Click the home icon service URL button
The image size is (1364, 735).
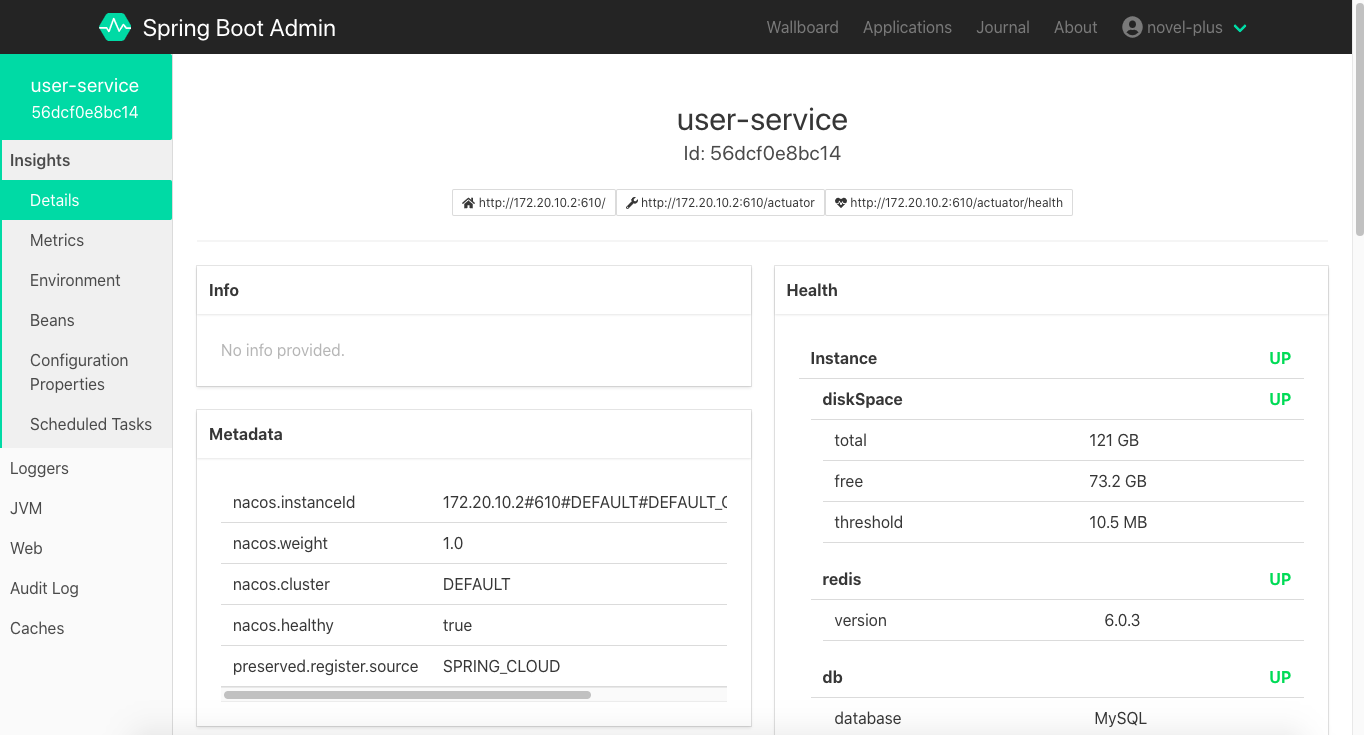pyautogui.click(x=534, y=203)
